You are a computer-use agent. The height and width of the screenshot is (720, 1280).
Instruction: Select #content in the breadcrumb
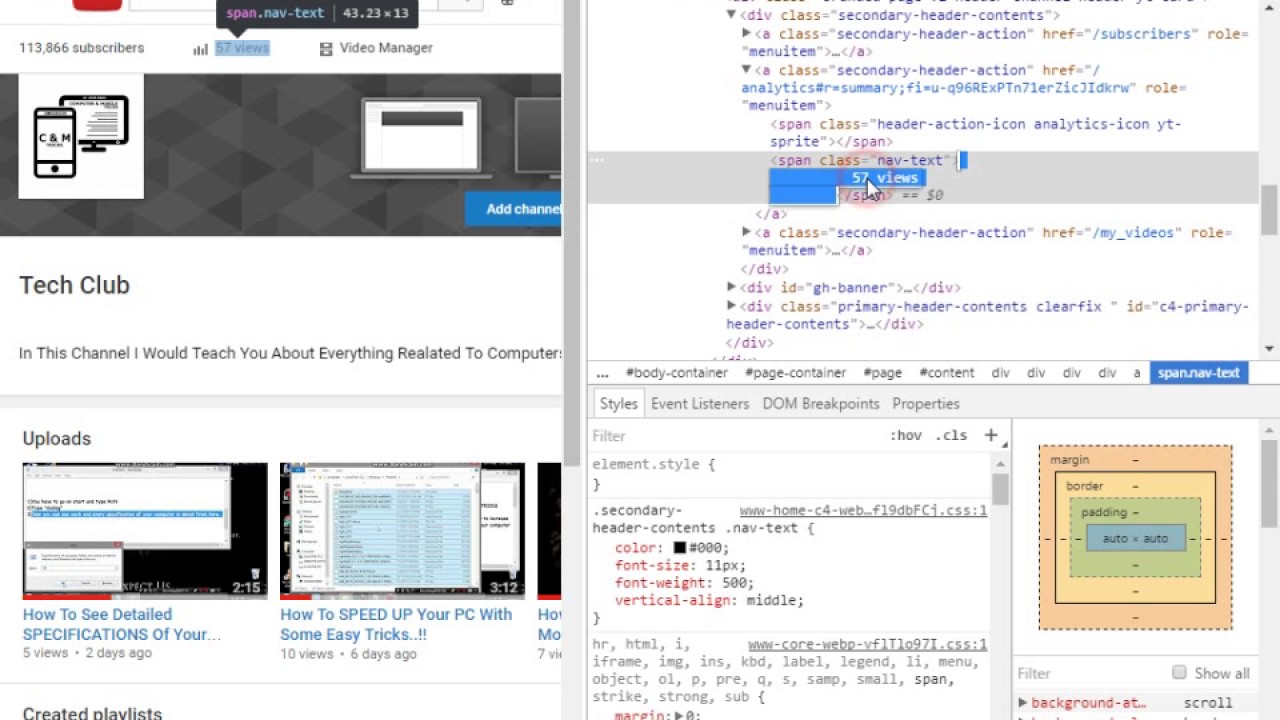[x=946, y=373]
